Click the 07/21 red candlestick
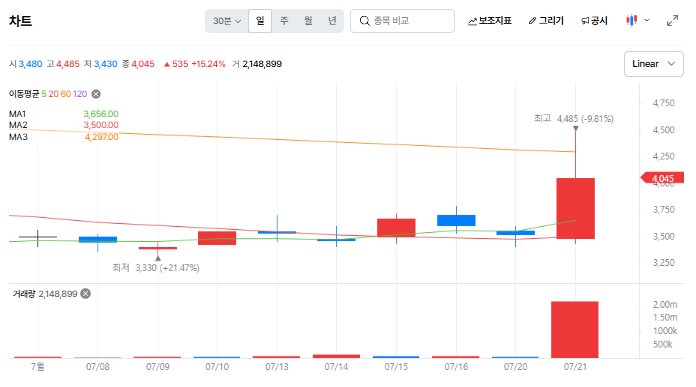 pyautogui.click(x=575, y=209)
